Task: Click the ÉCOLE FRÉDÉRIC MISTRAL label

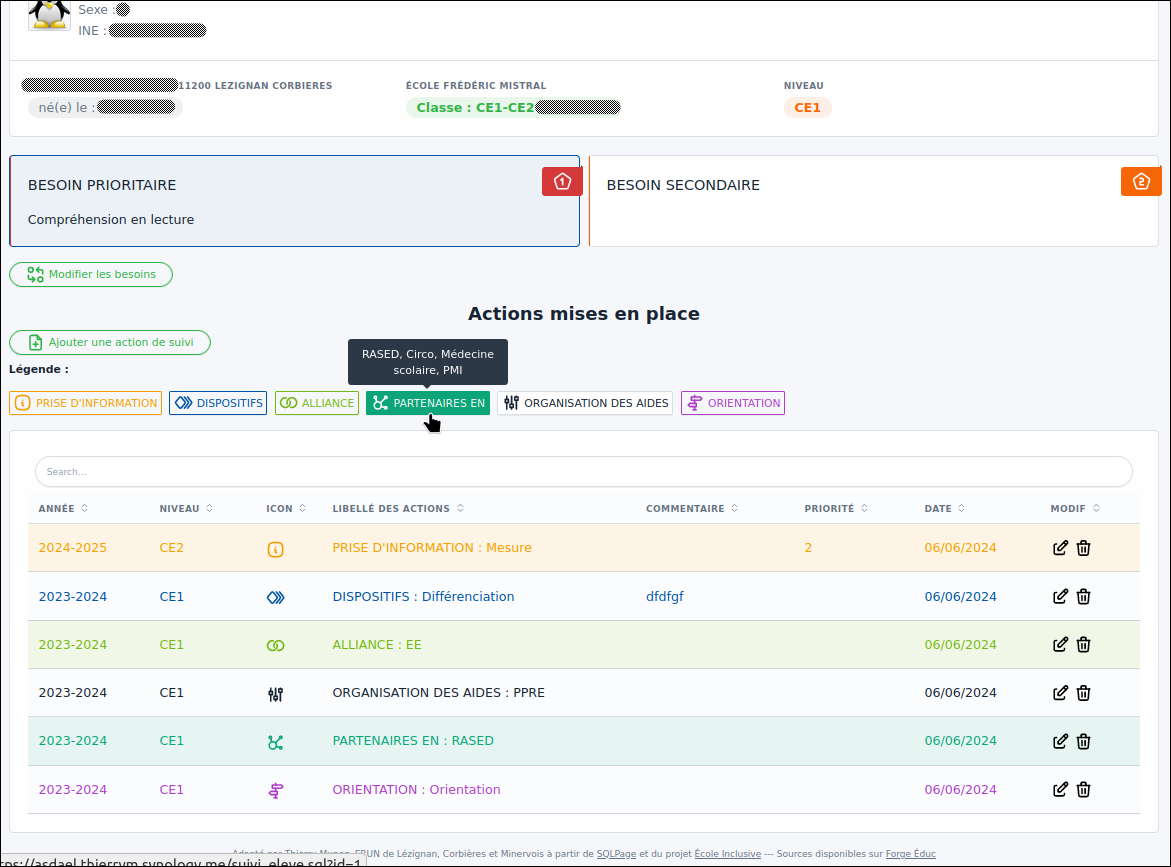Action: 476,86
